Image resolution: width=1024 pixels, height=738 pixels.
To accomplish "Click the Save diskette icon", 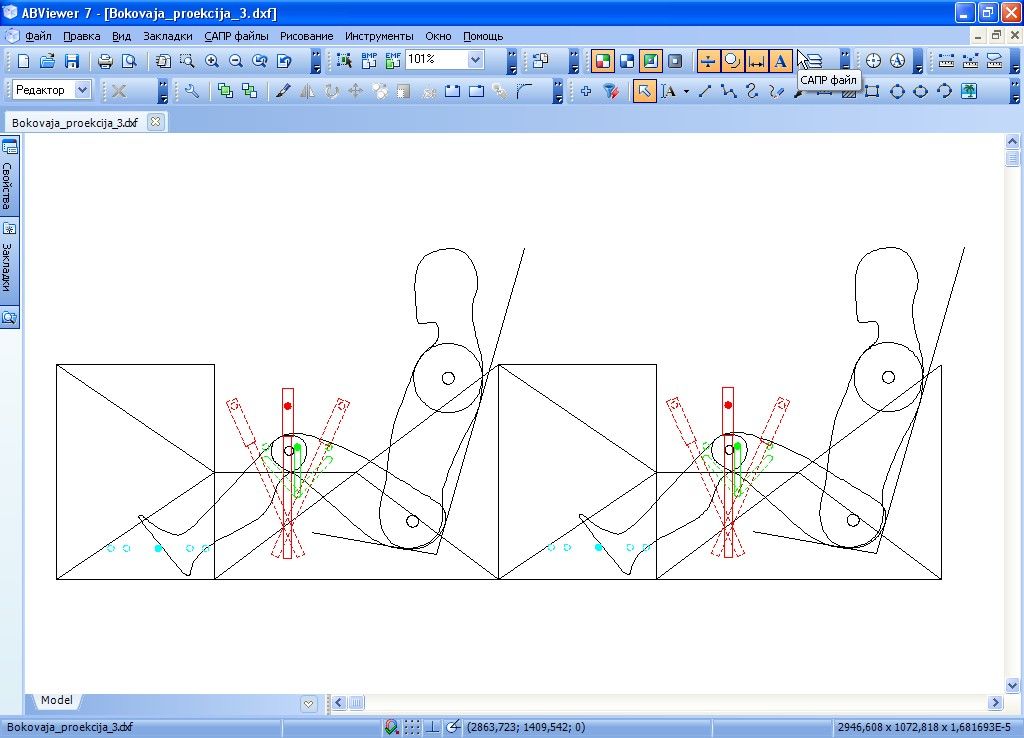I will (70, 61).
